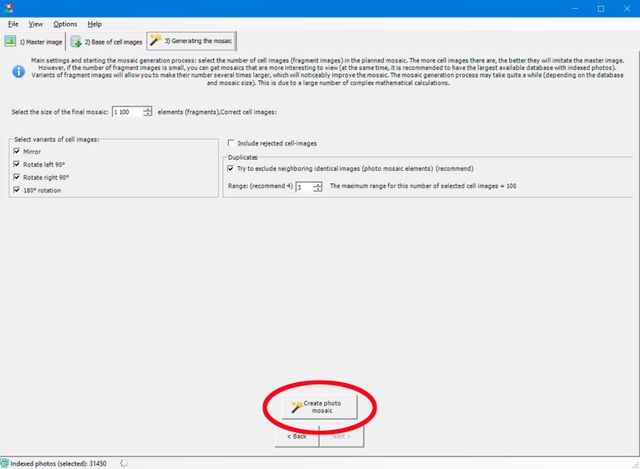Go to previous step with Back button
Screen dimensions: 640x469
(297, 437)
